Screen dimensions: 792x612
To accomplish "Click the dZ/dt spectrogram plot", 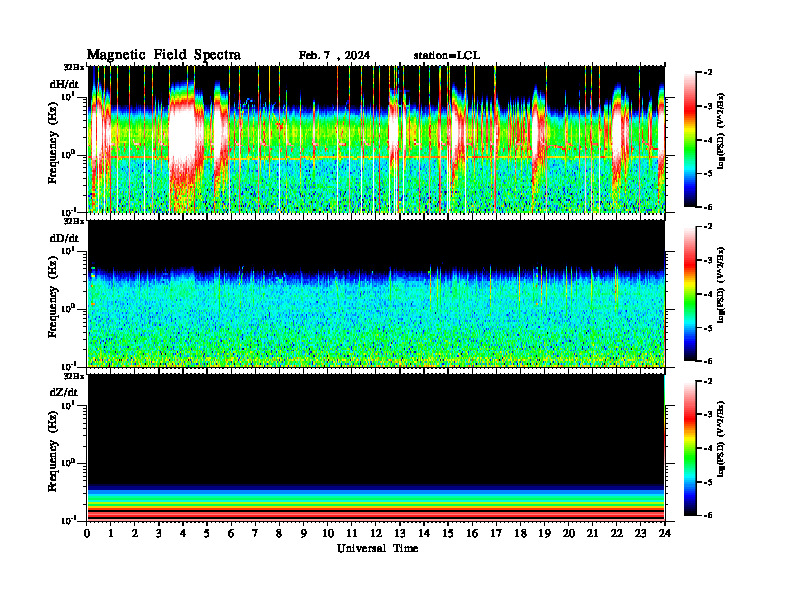I will 376,448.
